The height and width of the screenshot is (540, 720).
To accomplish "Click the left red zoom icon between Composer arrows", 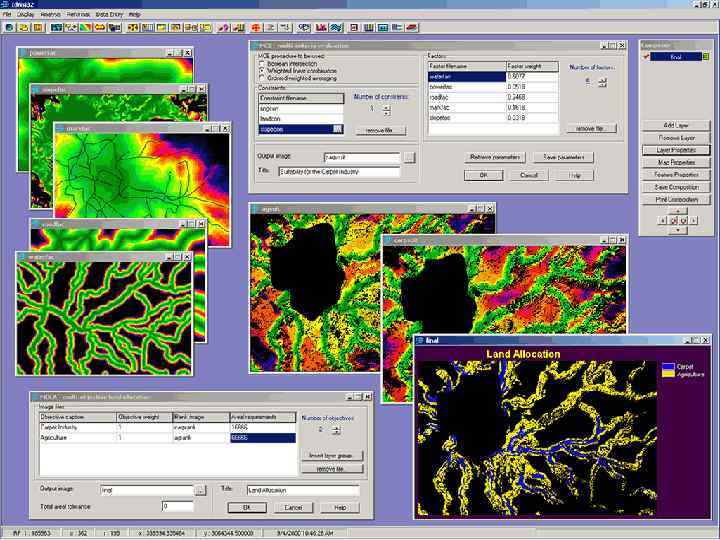I will 673,220.
